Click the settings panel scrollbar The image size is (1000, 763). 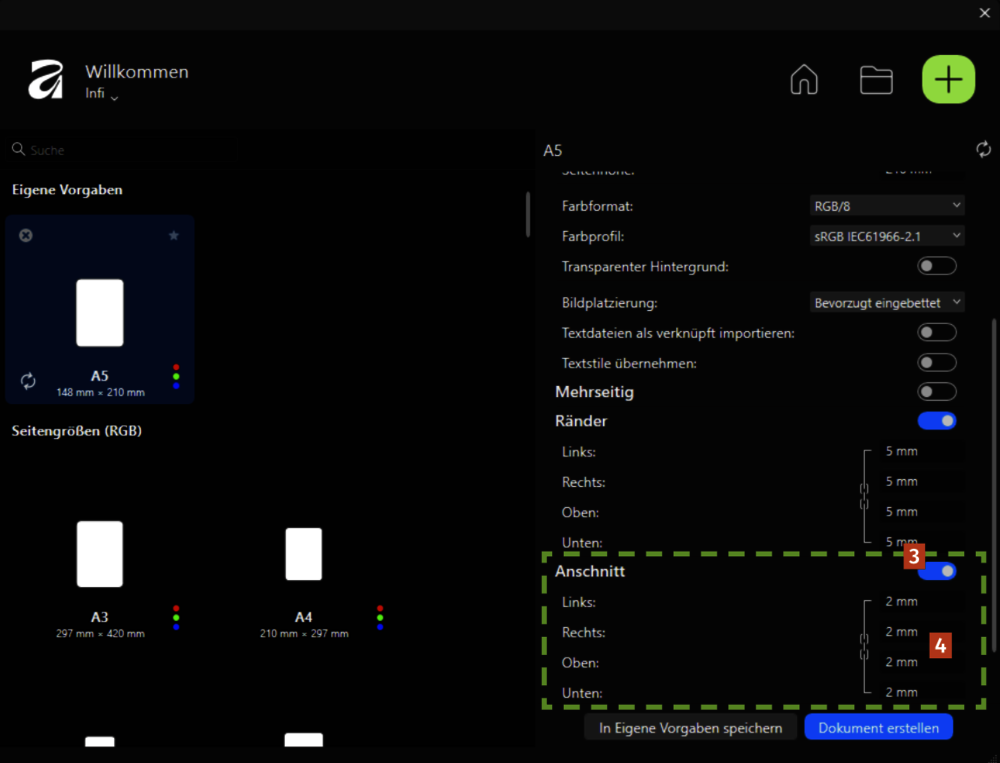994,485
